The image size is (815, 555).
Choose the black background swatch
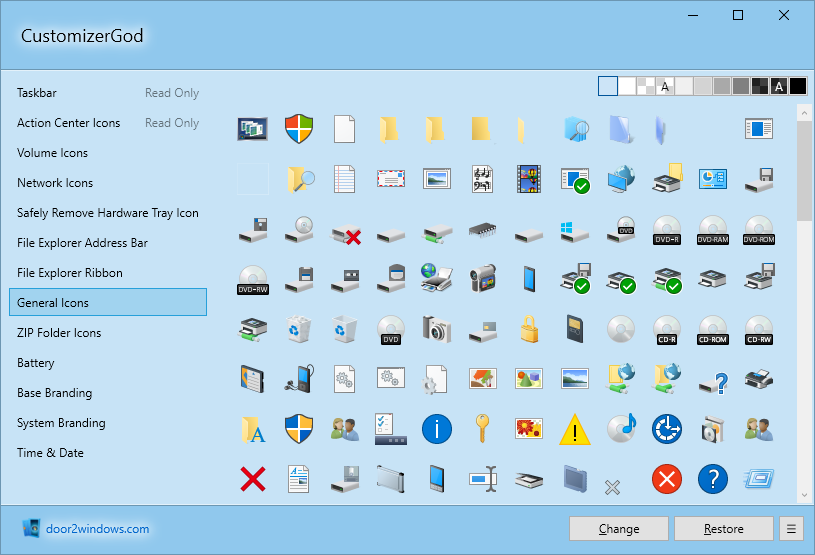point(798,86)
